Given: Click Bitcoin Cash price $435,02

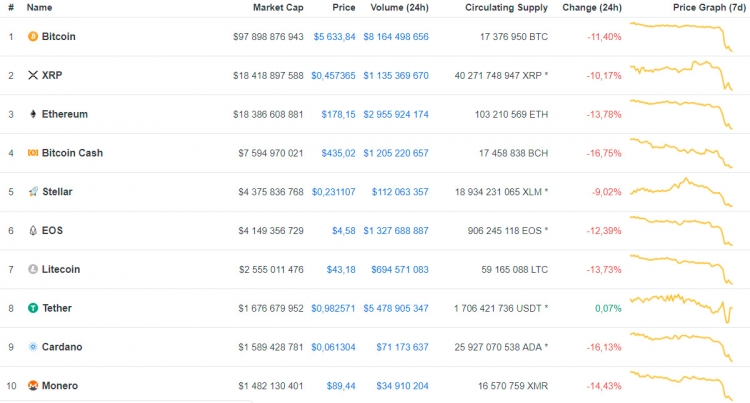Looking at the screenshot, I should (338, 153).
